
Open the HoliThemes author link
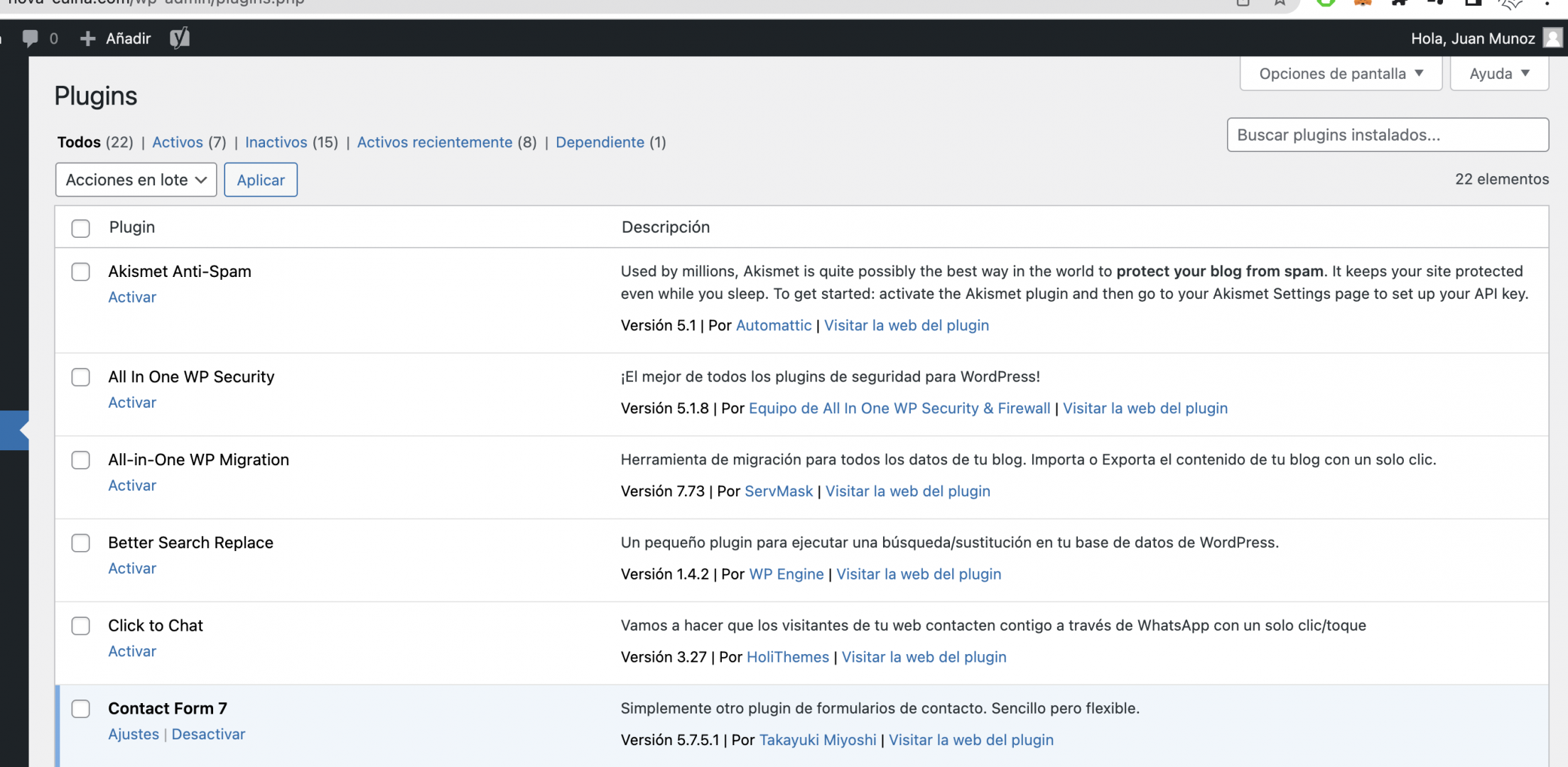coord(788,657)
